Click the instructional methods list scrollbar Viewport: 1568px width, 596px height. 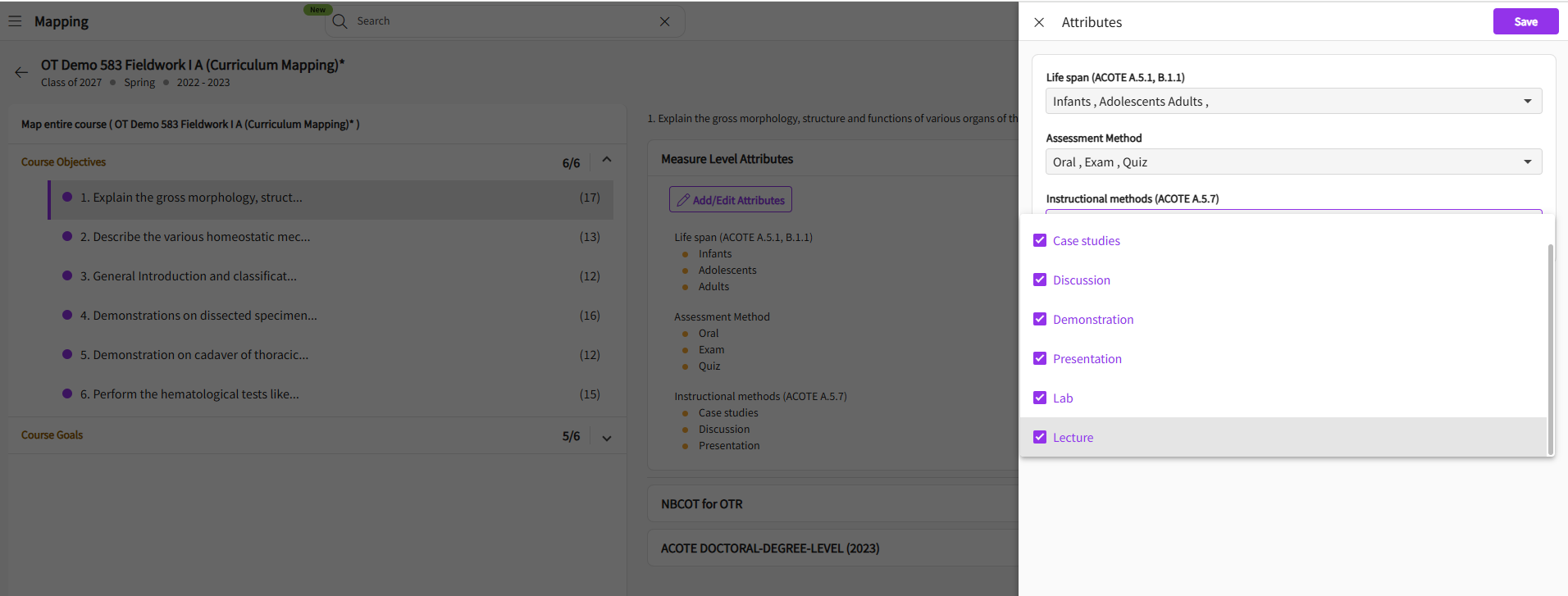tap(1550, 344)
